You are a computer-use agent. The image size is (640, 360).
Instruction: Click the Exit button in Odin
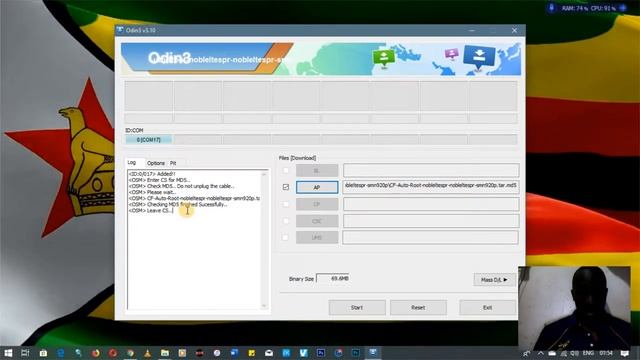[487, 307]
